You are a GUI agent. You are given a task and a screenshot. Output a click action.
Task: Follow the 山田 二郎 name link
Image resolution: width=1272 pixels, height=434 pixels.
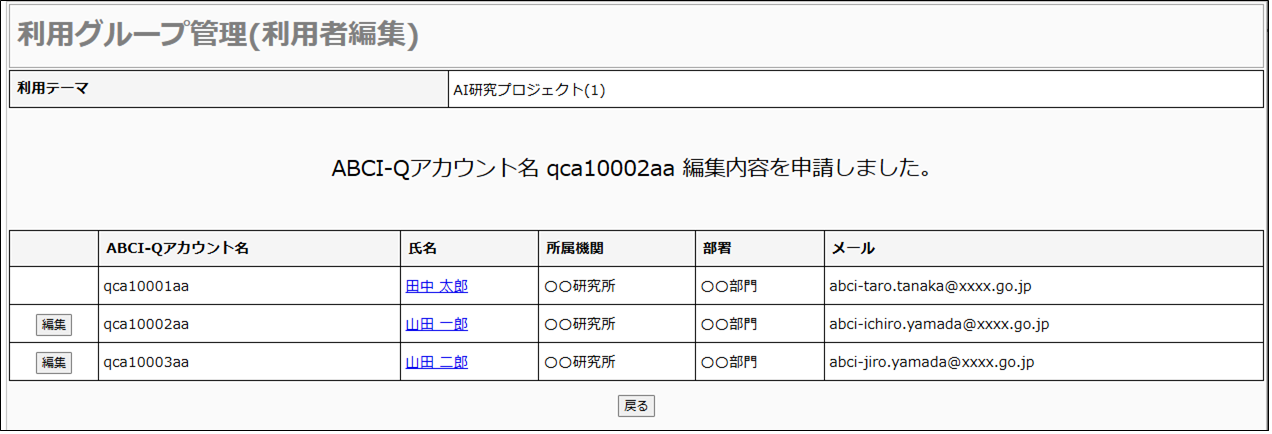436,362
